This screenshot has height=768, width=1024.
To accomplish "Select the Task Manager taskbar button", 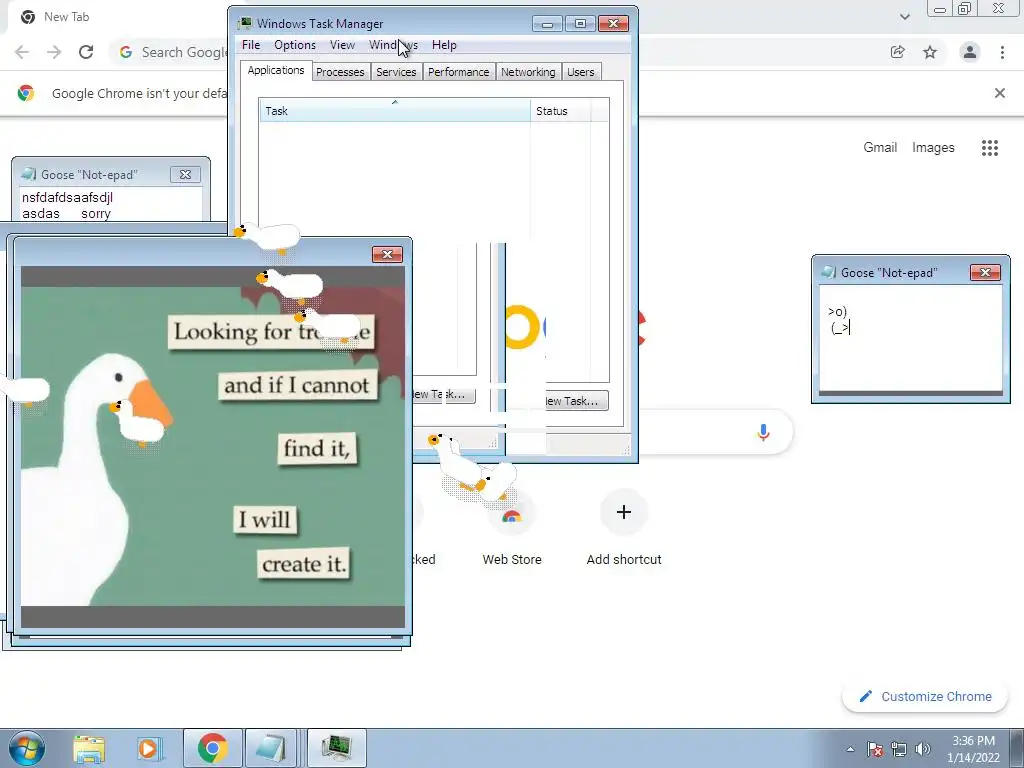I will [336, 748].
